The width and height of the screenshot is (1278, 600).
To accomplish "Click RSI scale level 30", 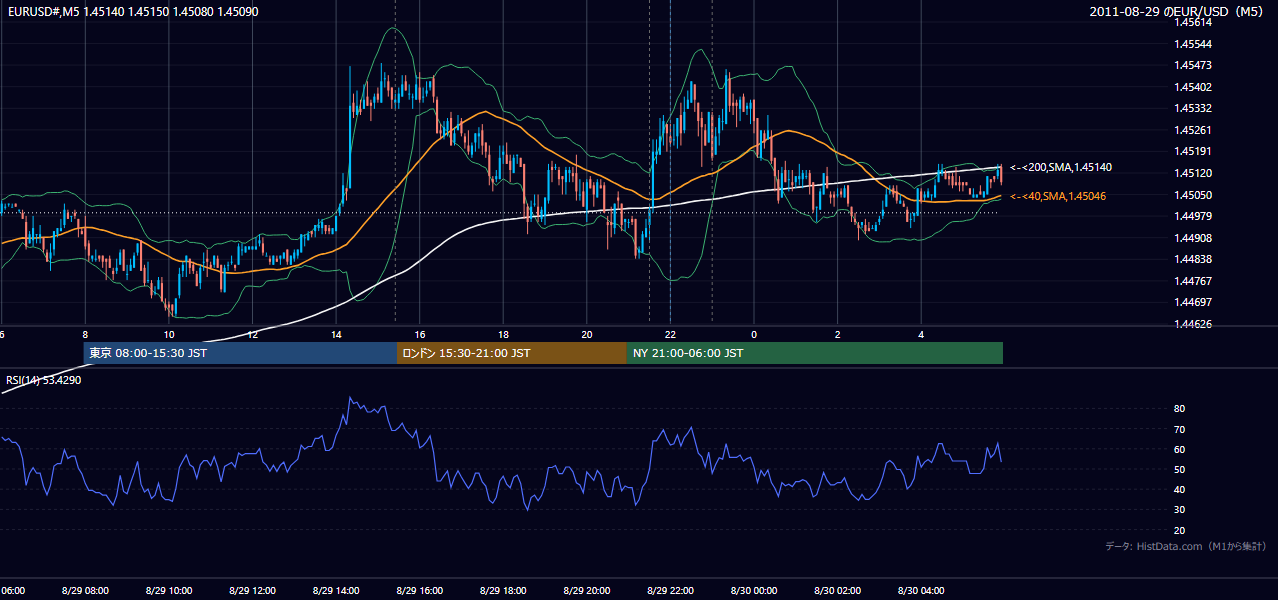I will pos(1180,510).
